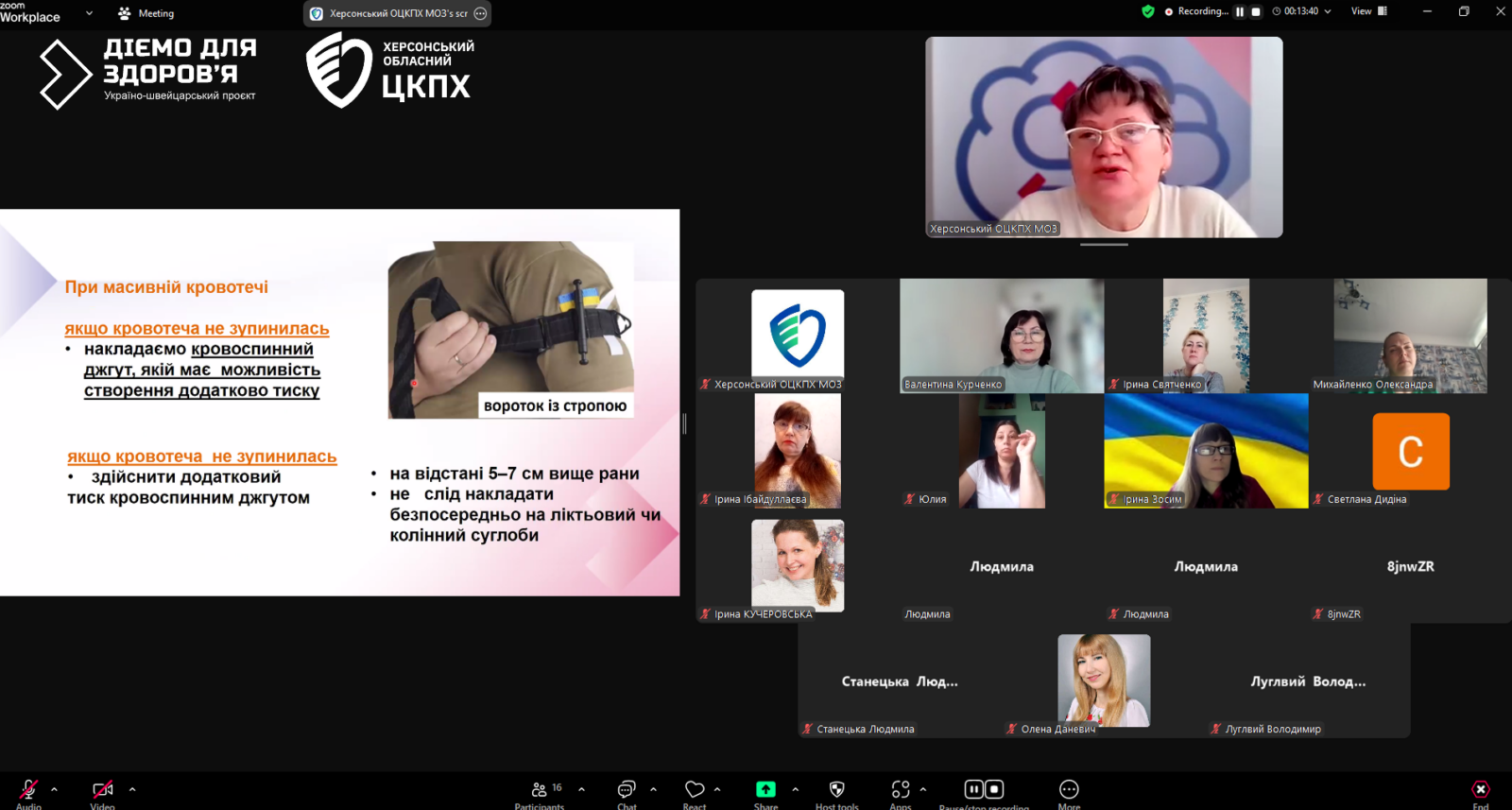This screenshot has height=810, width=1512.
Task: Open the Participants panel
Action: 540,790
